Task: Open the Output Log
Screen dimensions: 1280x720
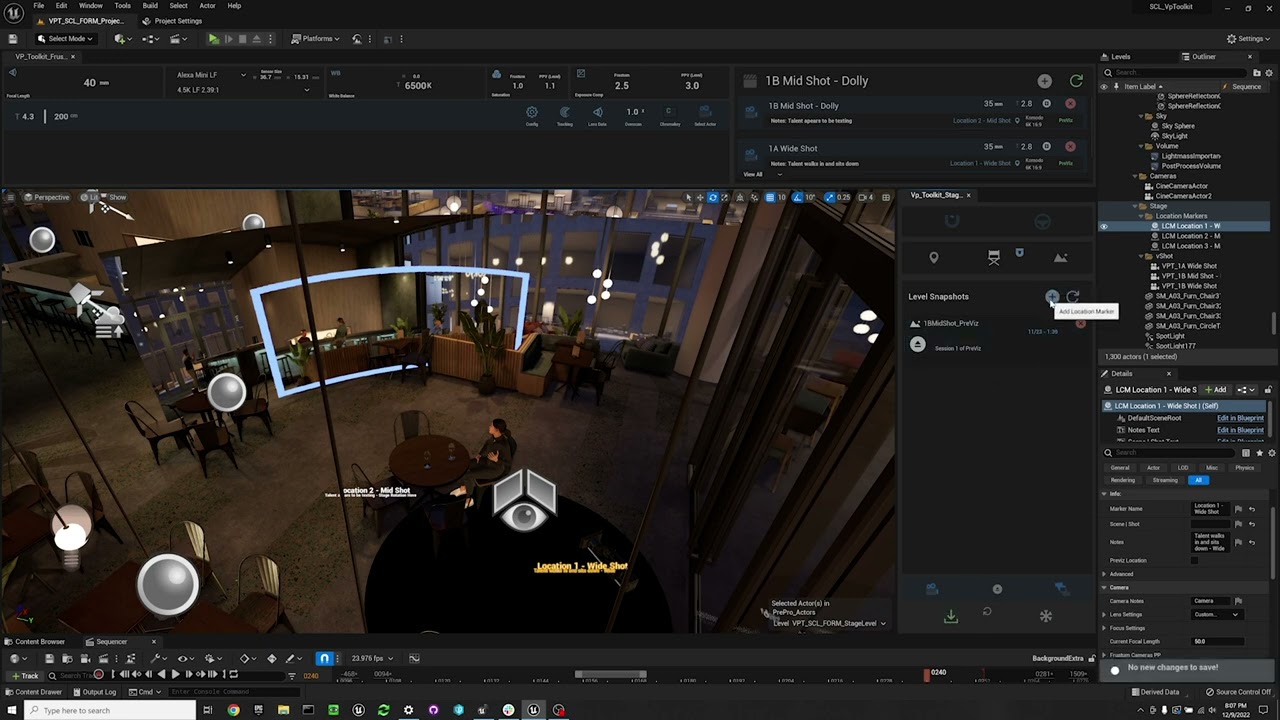Action: [94, 692]
